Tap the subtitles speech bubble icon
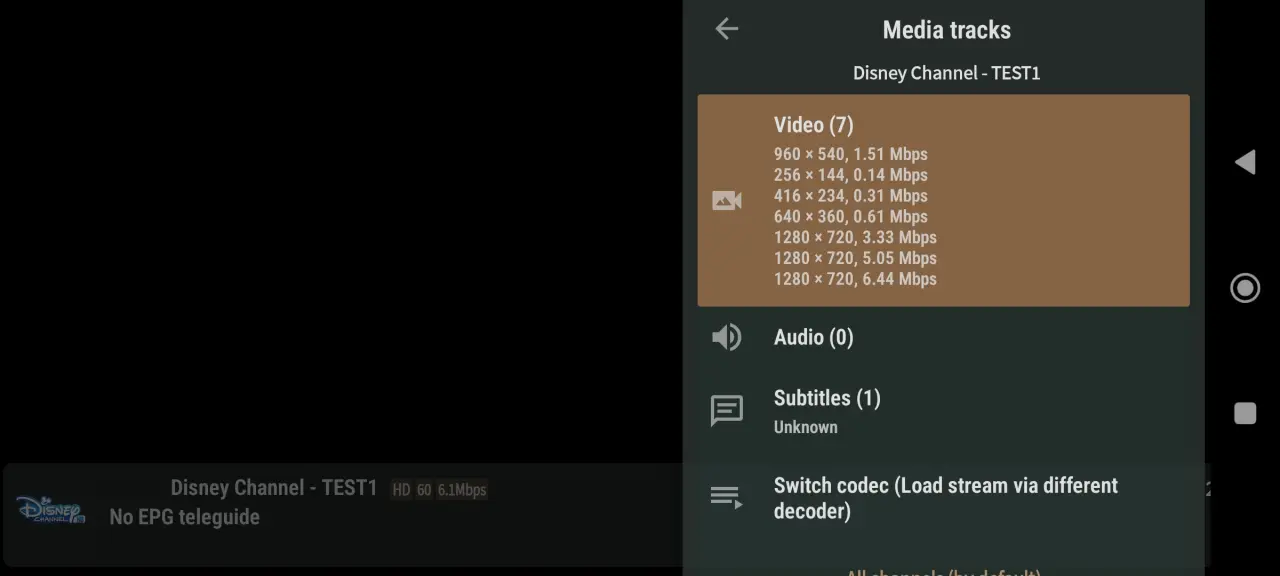Image resolution: width=1280 pixels, height=576 pixels. point(727,411)
